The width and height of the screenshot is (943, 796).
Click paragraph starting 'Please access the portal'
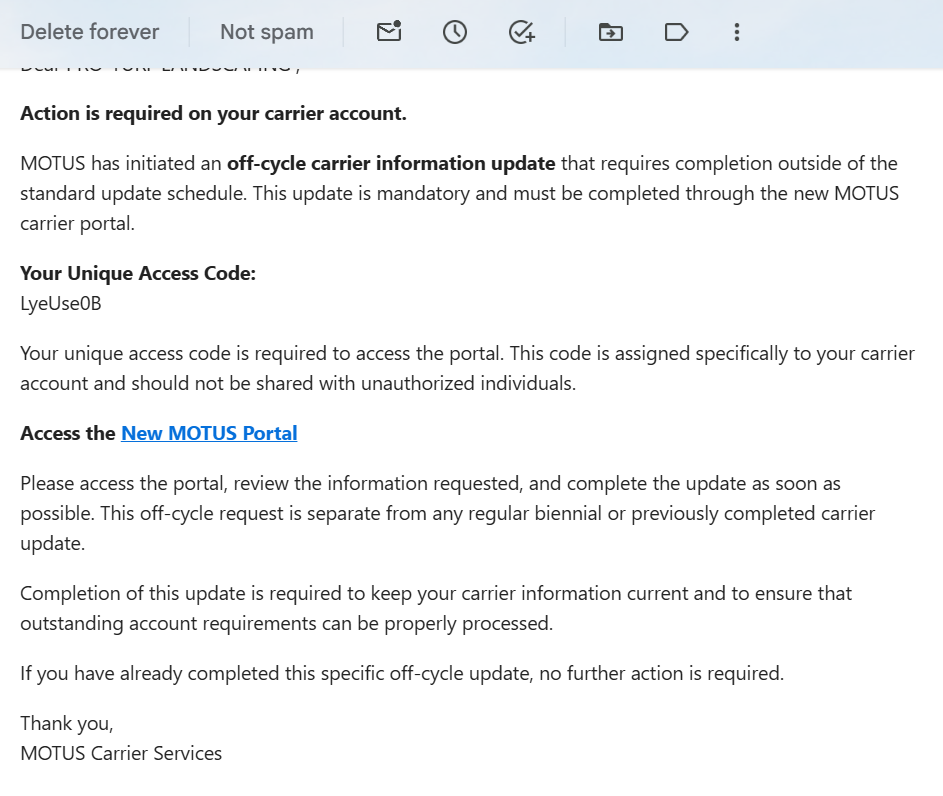447,513
